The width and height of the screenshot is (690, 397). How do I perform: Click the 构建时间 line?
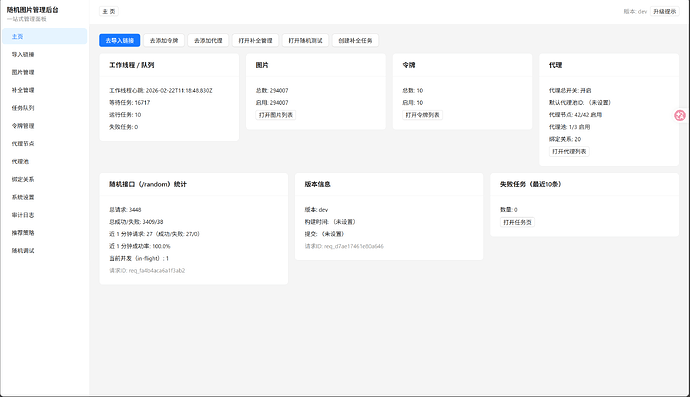(330, 222)
